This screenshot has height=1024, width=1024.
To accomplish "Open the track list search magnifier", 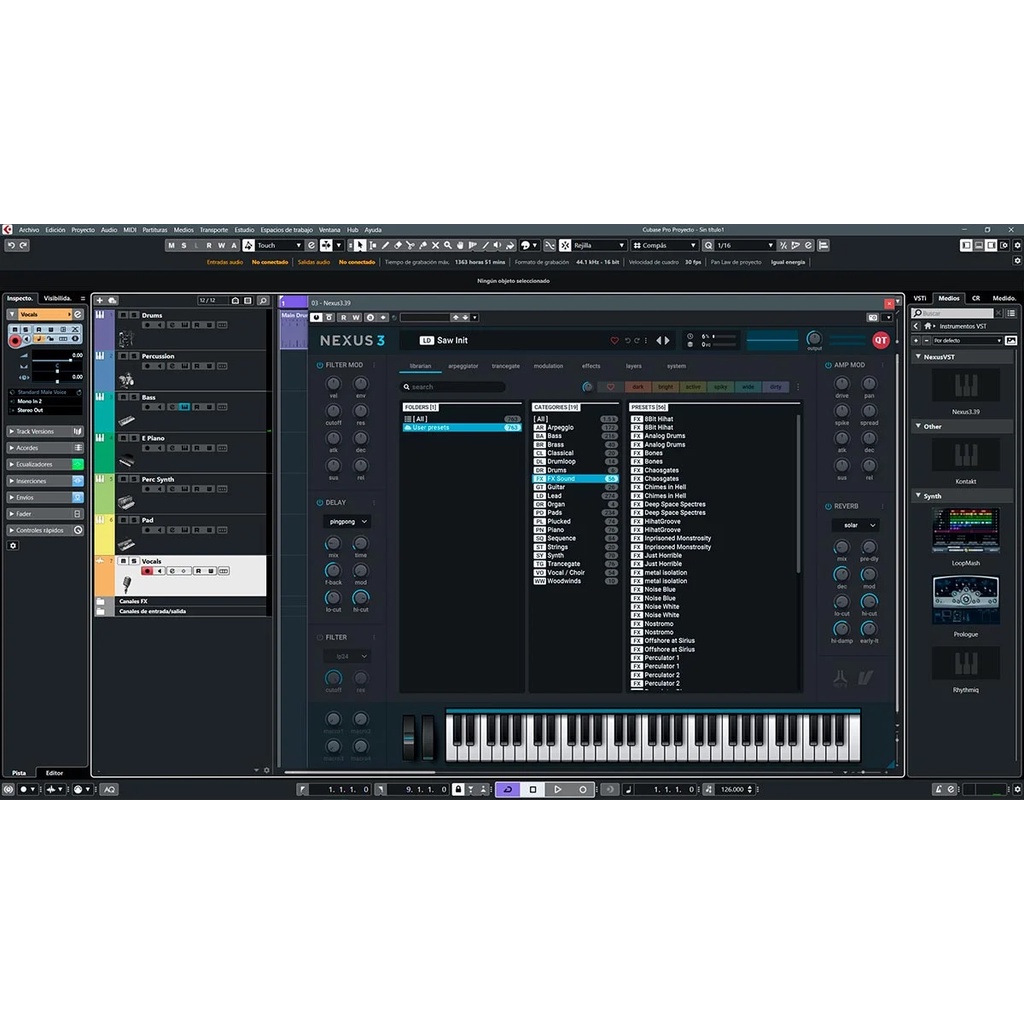I will 263,300.
